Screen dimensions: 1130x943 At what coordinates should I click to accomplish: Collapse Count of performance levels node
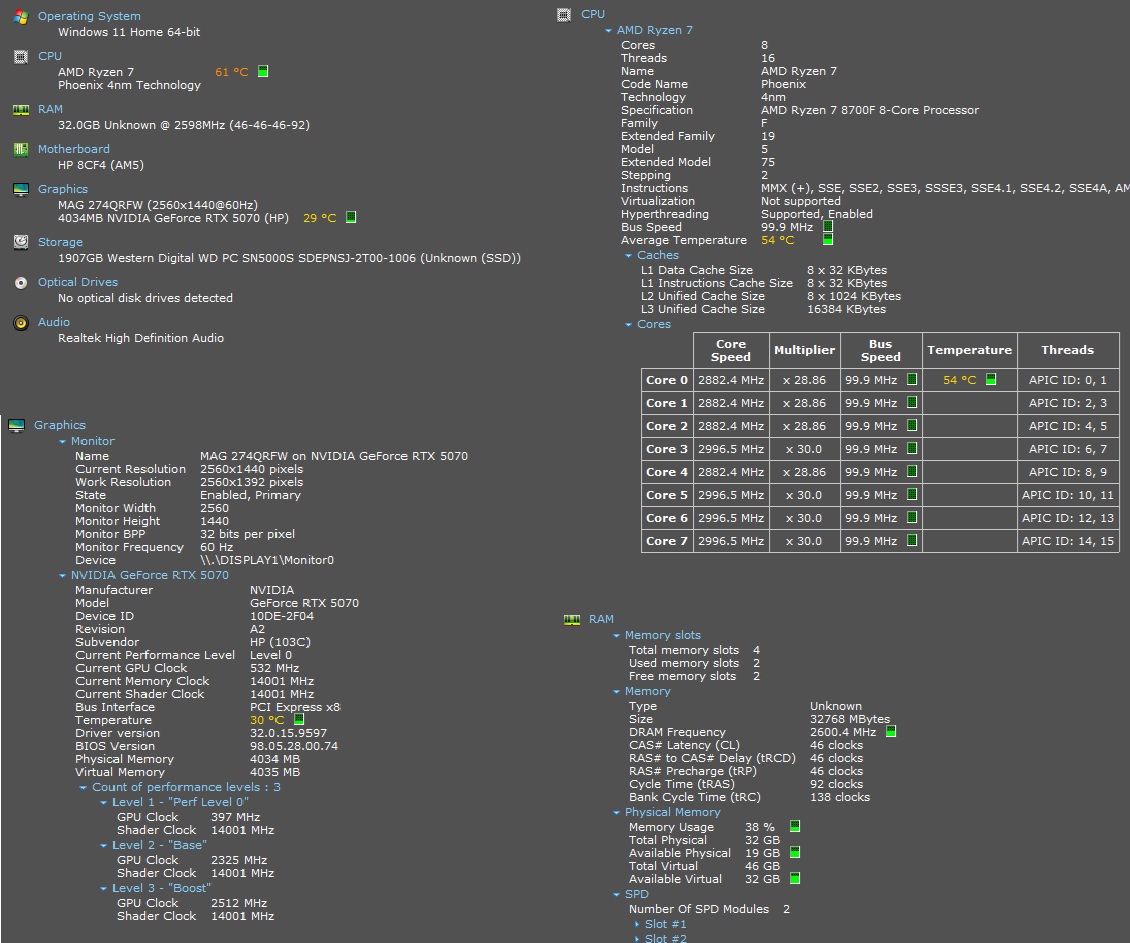[83, 788]
